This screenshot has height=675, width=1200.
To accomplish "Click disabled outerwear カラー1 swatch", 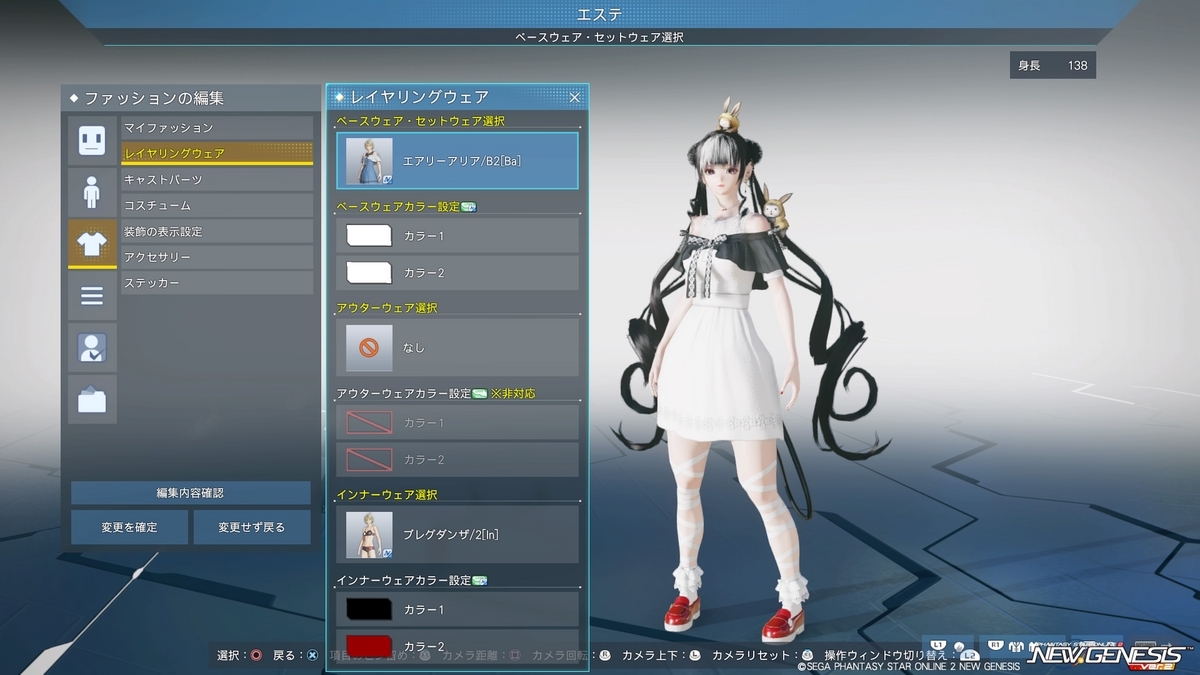I will point(369,422).
